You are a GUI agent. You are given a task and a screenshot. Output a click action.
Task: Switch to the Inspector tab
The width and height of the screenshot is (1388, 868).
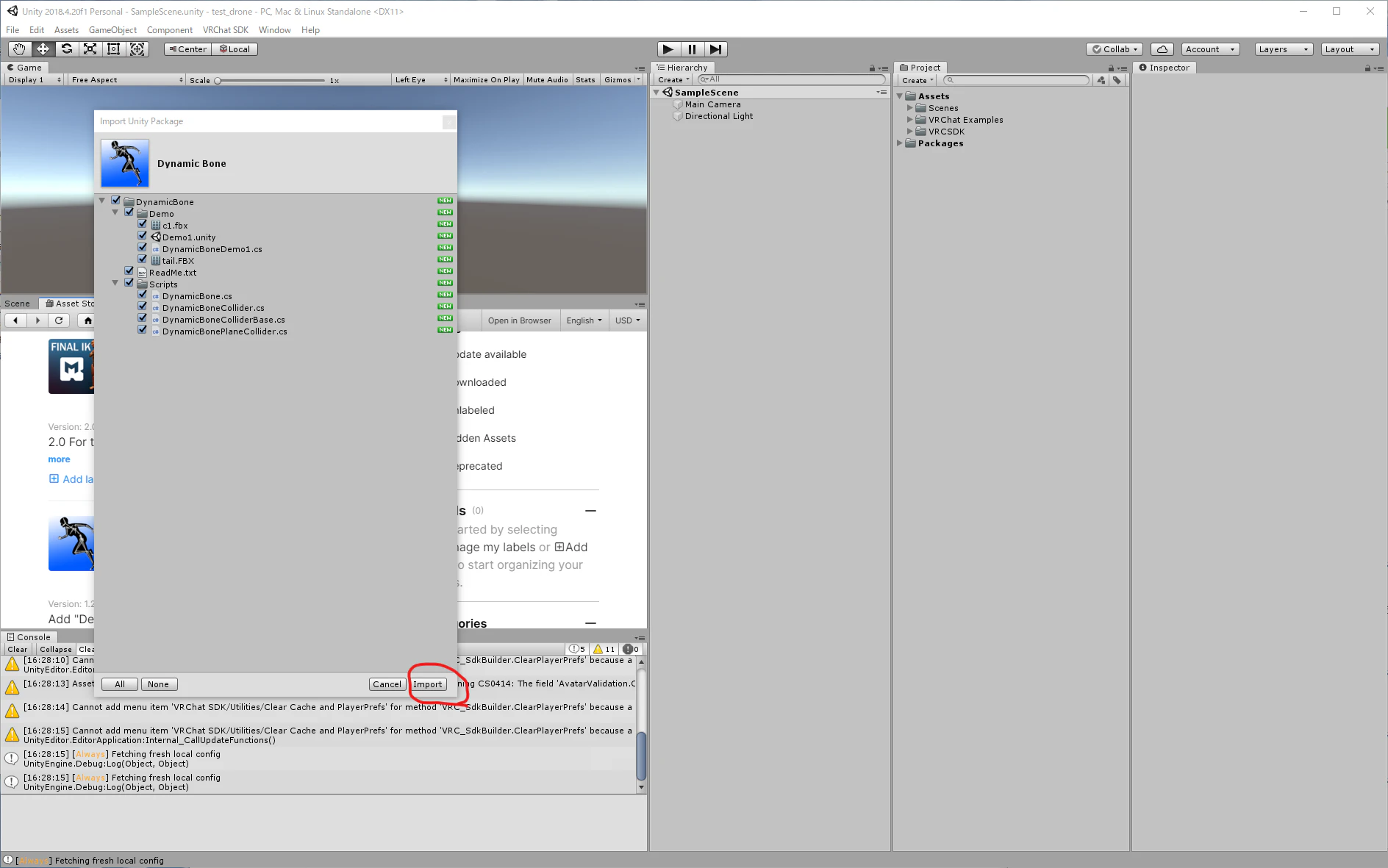pyautogui.click(x=1165, y=68)
